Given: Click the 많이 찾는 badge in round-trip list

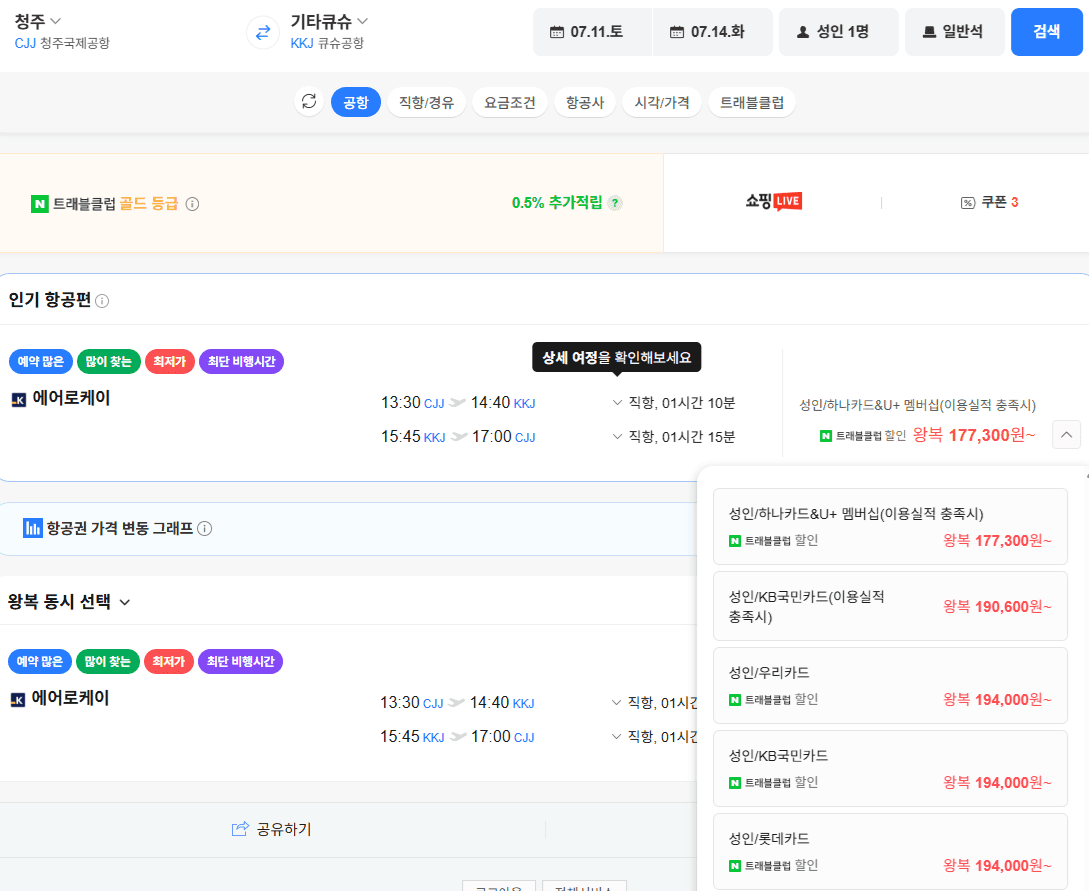Looking at the screenshot, I should point(108,661).
